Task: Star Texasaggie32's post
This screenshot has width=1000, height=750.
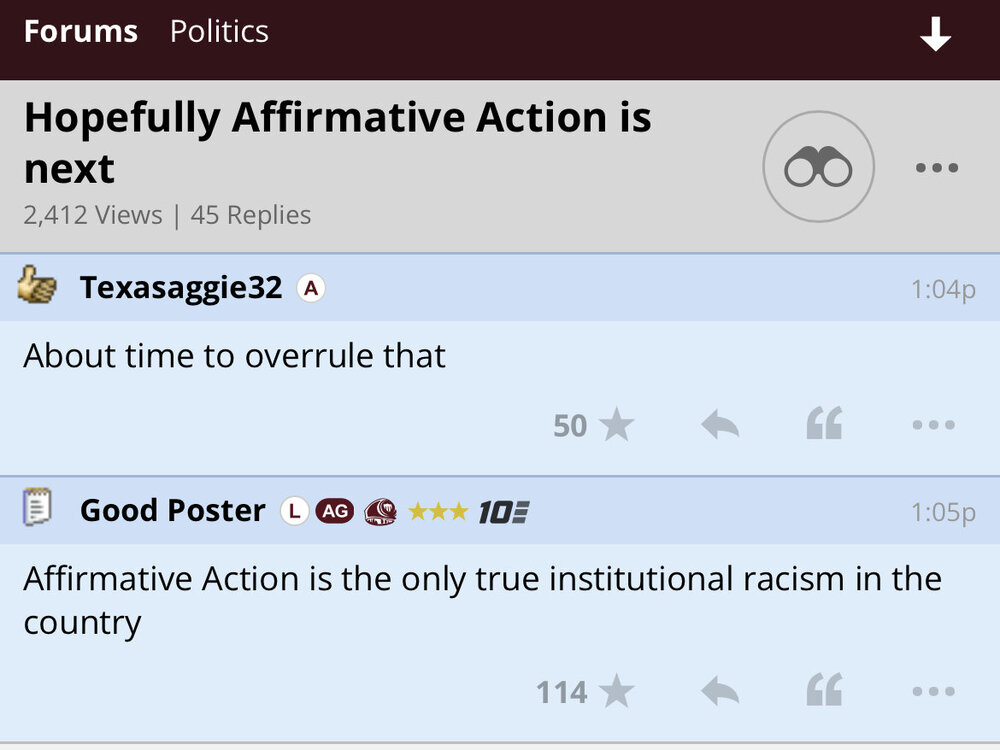Action: coord(616,425)
